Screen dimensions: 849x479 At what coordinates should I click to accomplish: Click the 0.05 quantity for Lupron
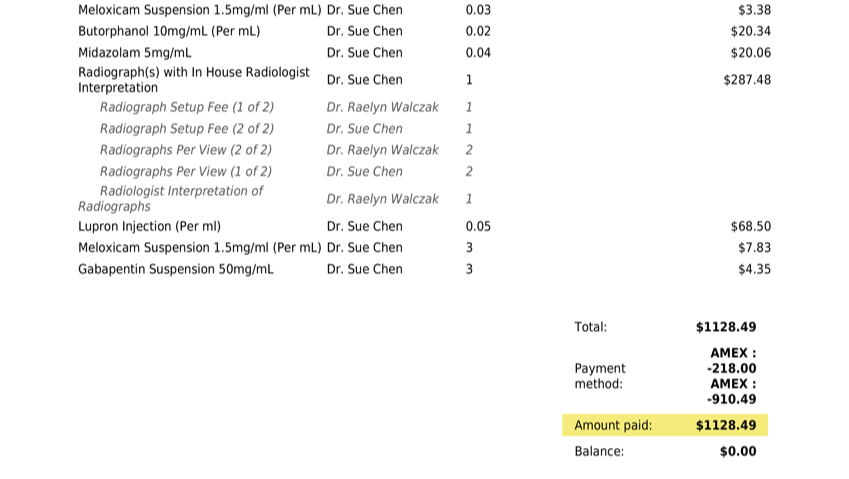[478, 226]
